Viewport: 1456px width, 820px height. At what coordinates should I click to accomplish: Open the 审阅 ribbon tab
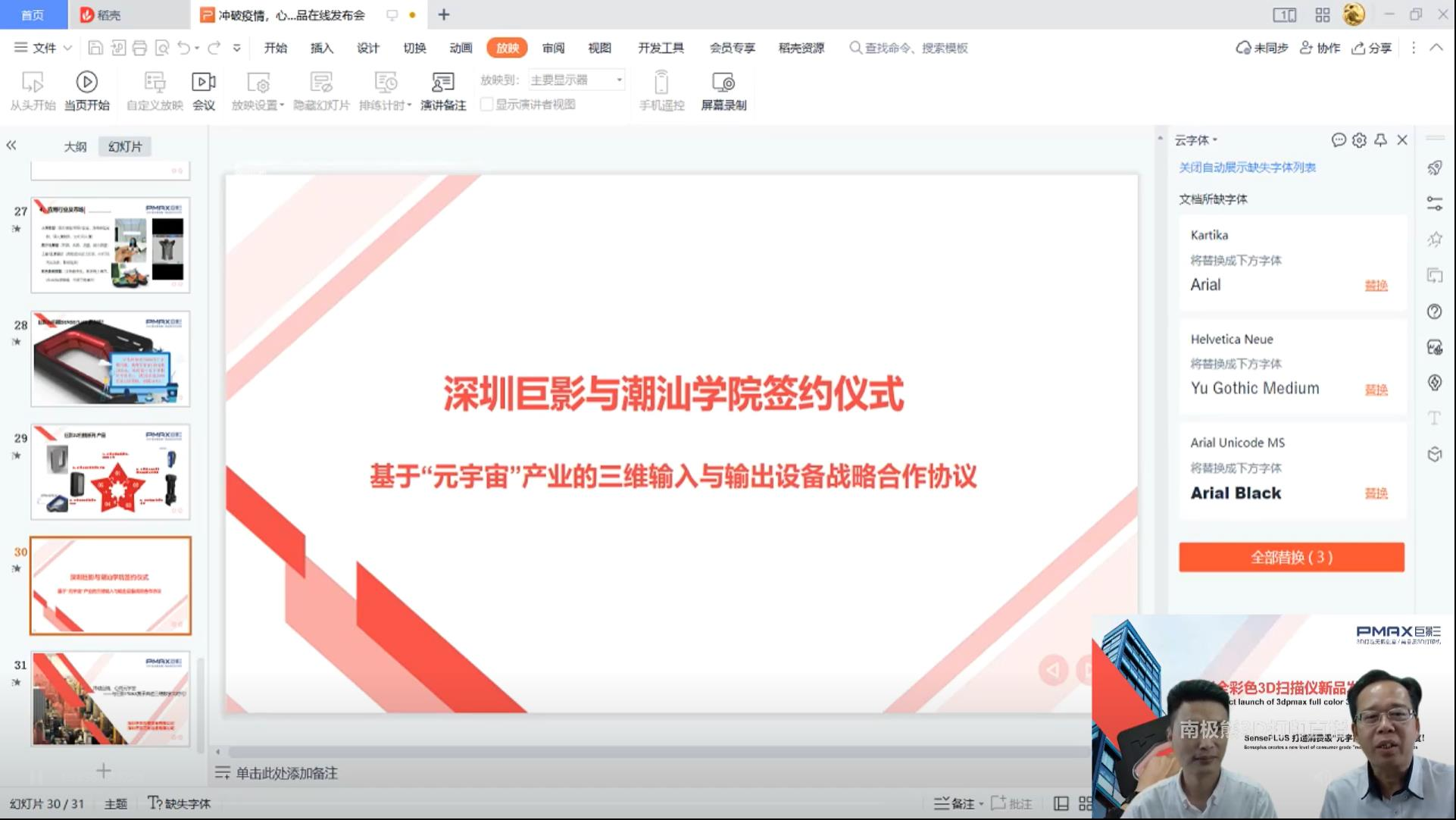point(554,48)
